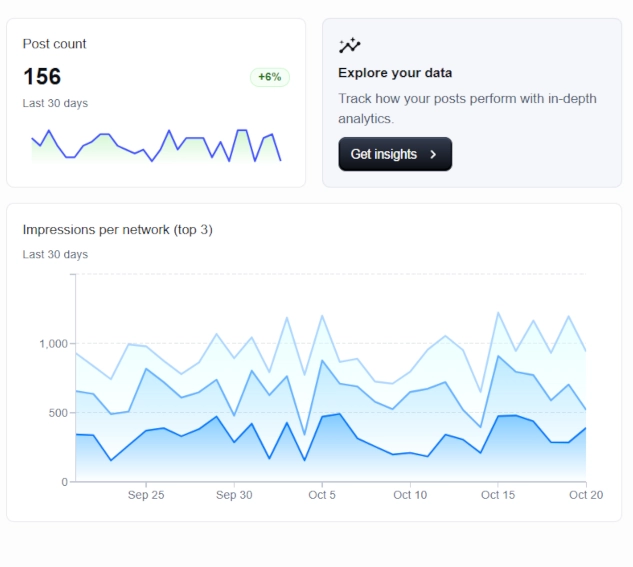Click the 156 post count value
The width and height of the screenshot is (633, 567).
(42, 76)
